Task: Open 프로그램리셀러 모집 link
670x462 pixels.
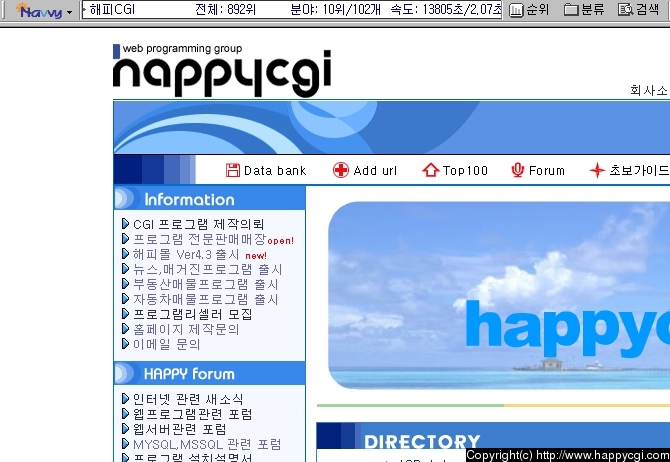Action: [x=192, y=314]
